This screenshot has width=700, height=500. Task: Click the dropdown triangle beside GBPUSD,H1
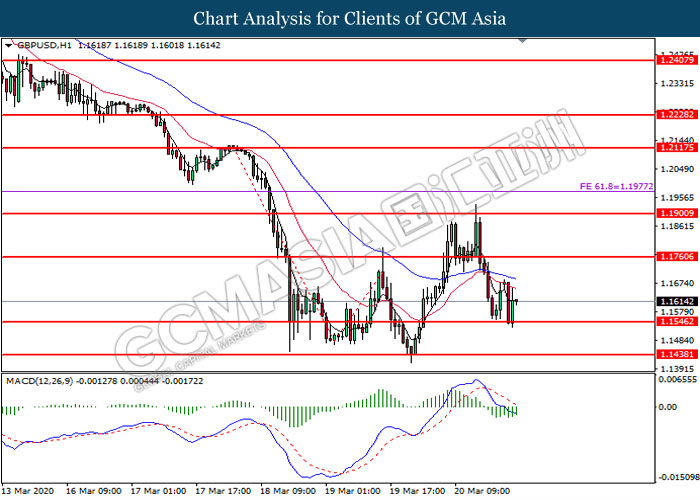coord(9,46)
